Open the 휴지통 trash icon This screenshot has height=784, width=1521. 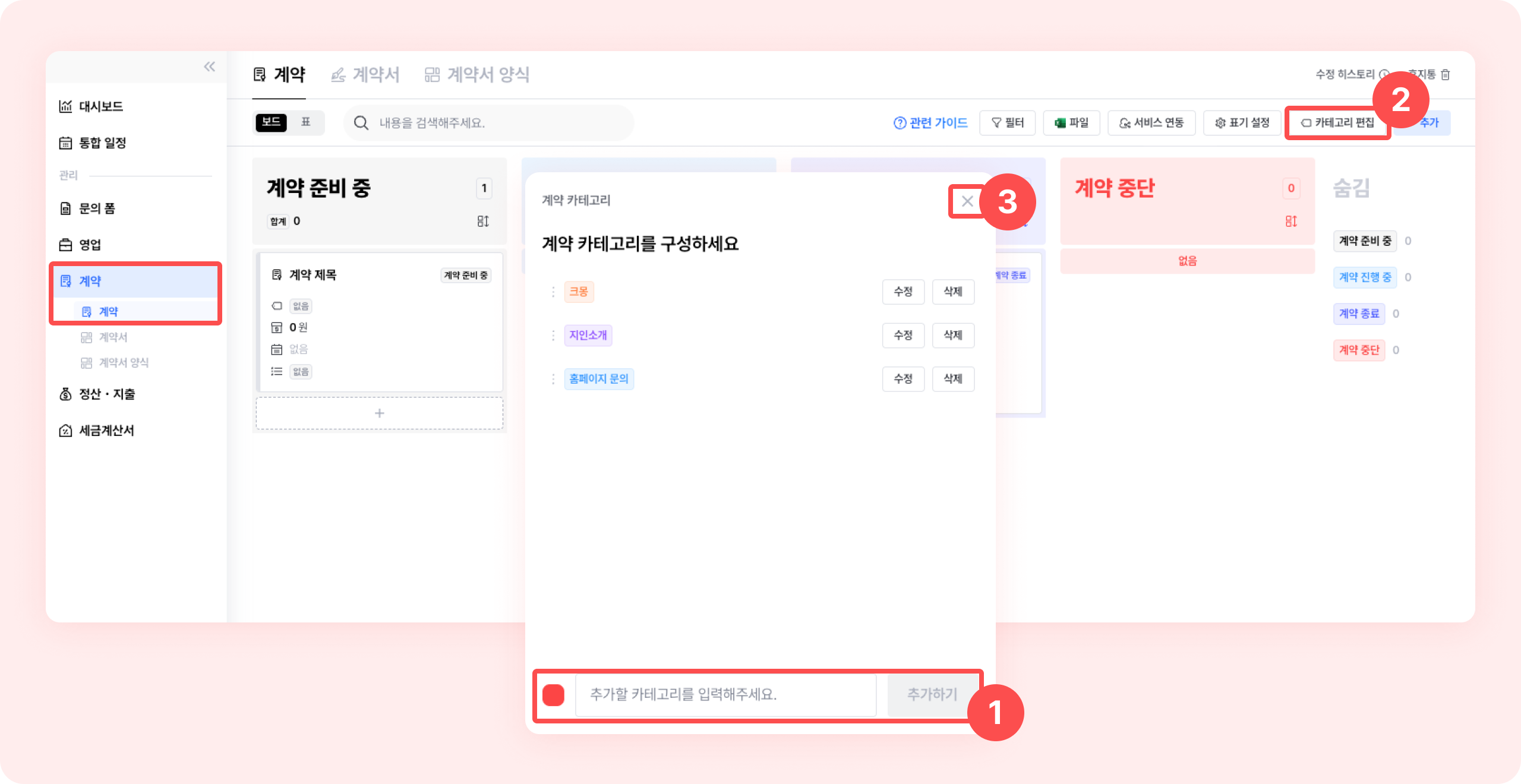(x=1445, y=75)
